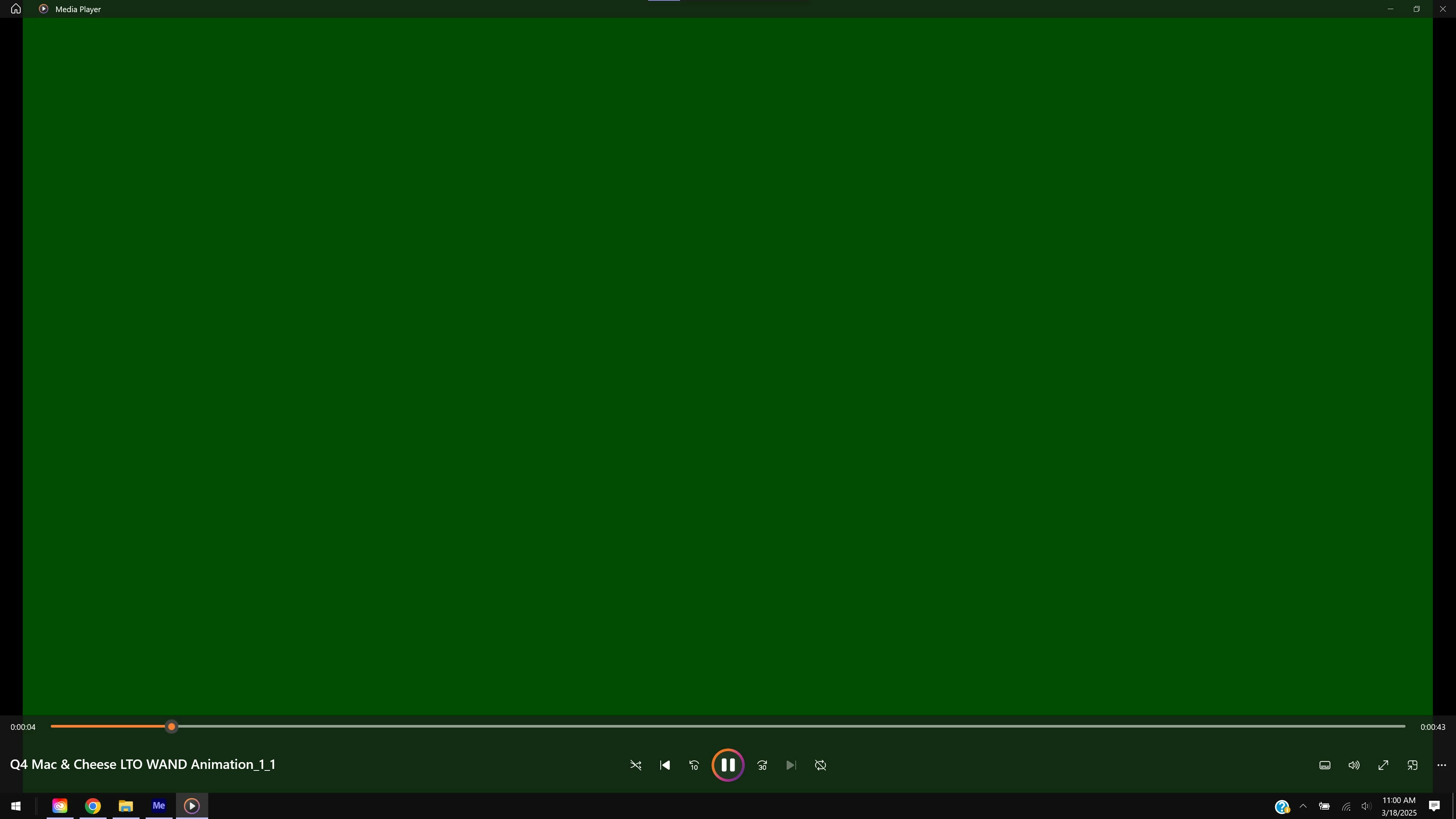
Task: Pause the video playback
Action: [727, 765]
